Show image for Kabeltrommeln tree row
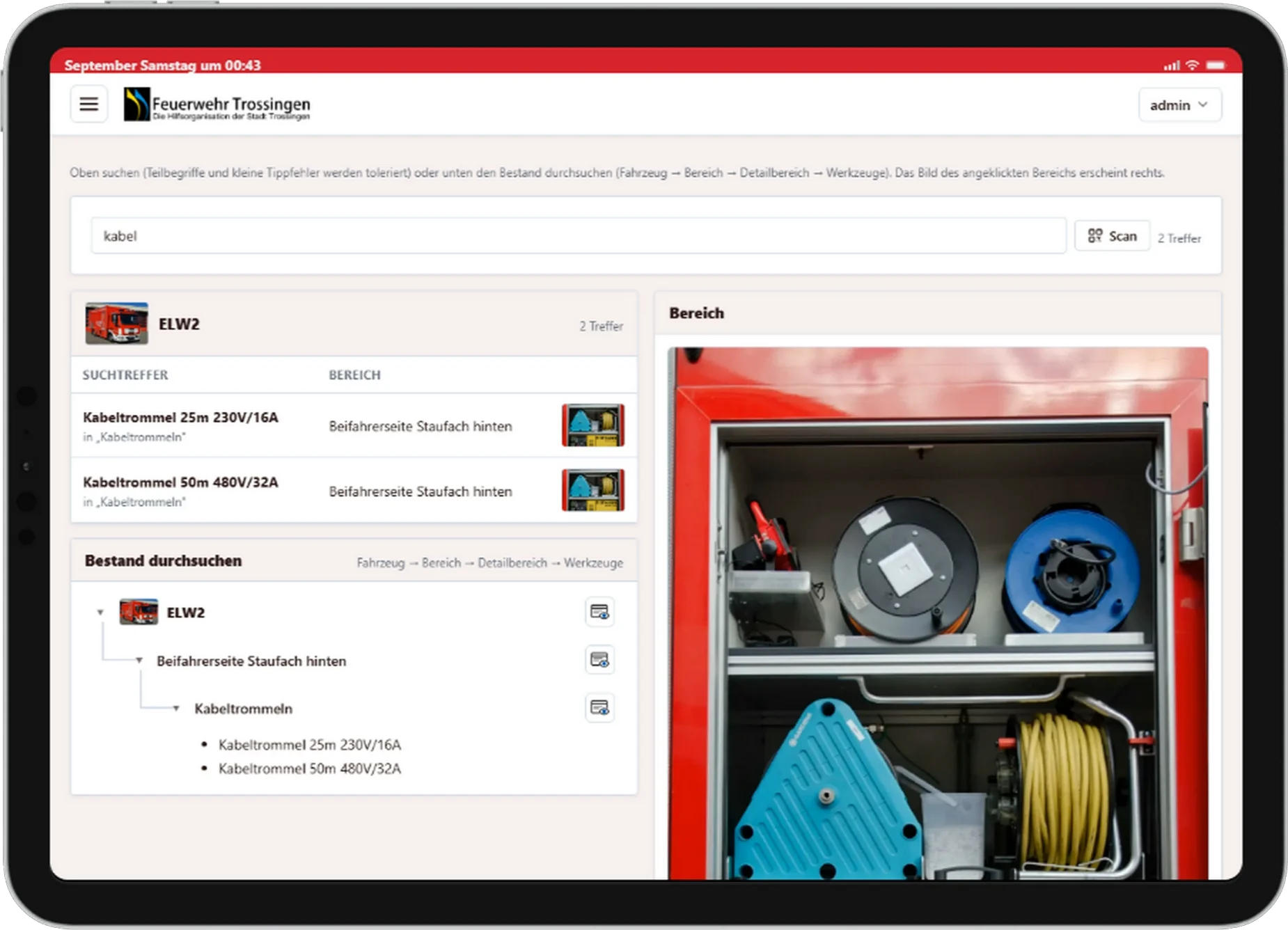This screenshot has height=930, width=1288. click(599, 707)
